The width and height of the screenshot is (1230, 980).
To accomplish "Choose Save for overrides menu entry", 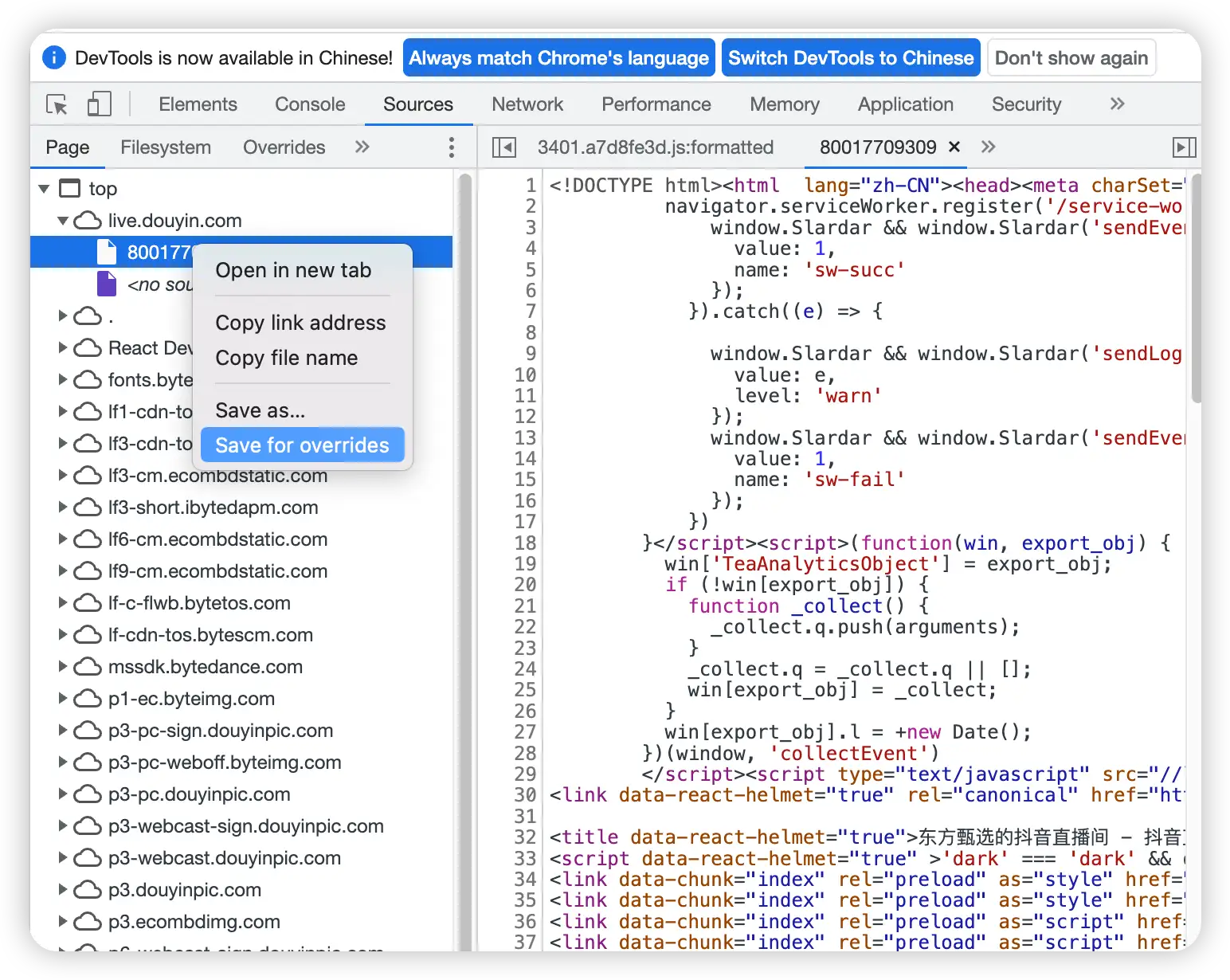I will click(x=302, y=445).
